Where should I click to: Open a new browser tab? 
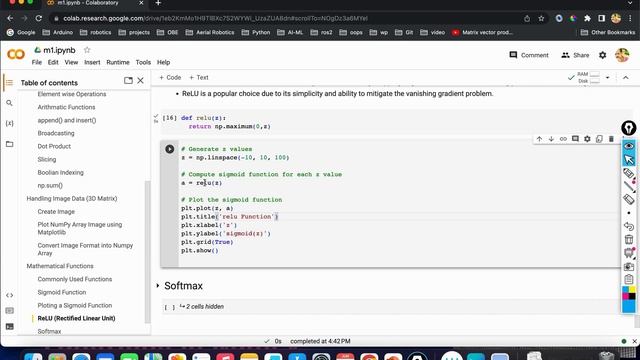pyautogui.click(x=158, y=3)
